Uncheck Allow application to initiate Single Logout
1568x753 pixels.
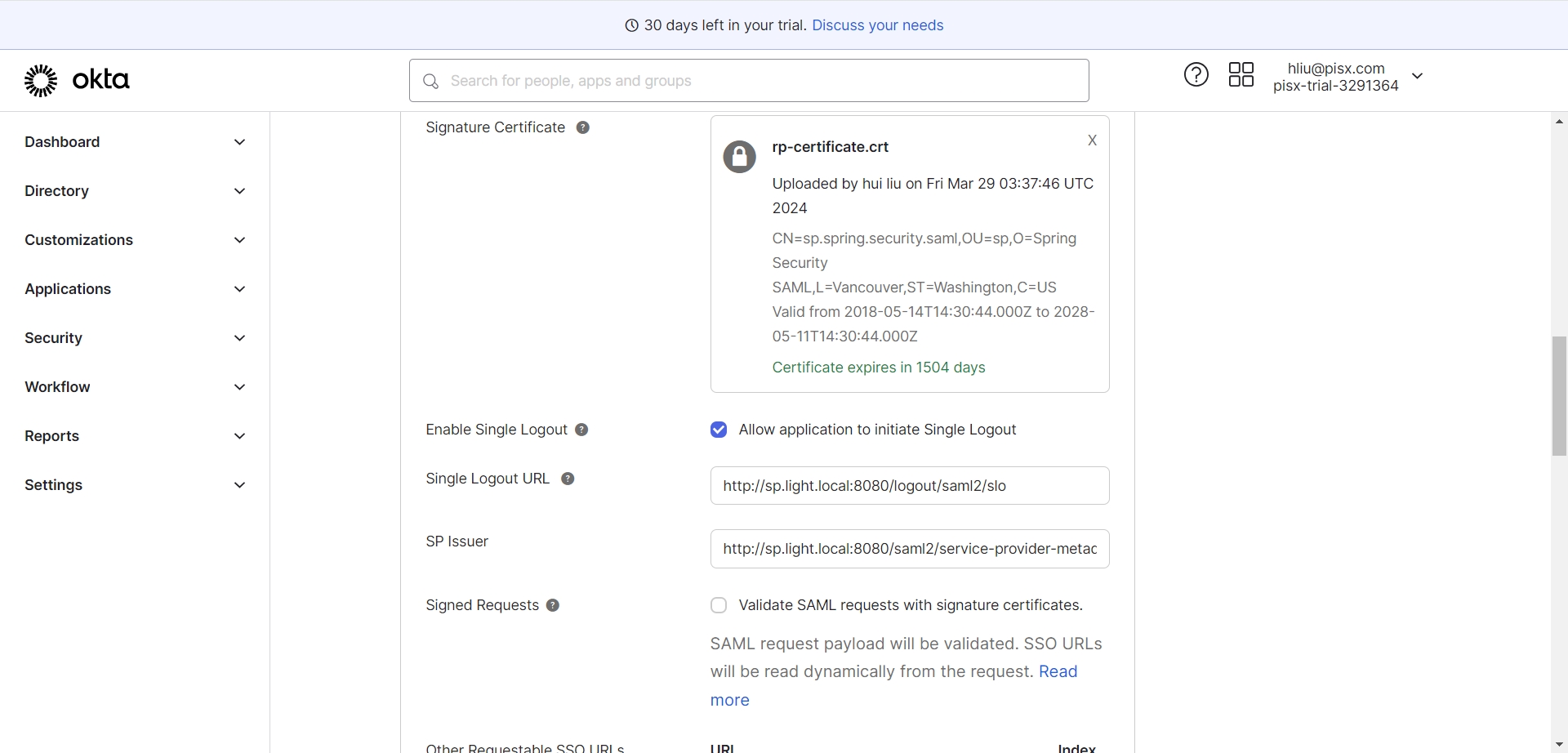coord(719,430)
